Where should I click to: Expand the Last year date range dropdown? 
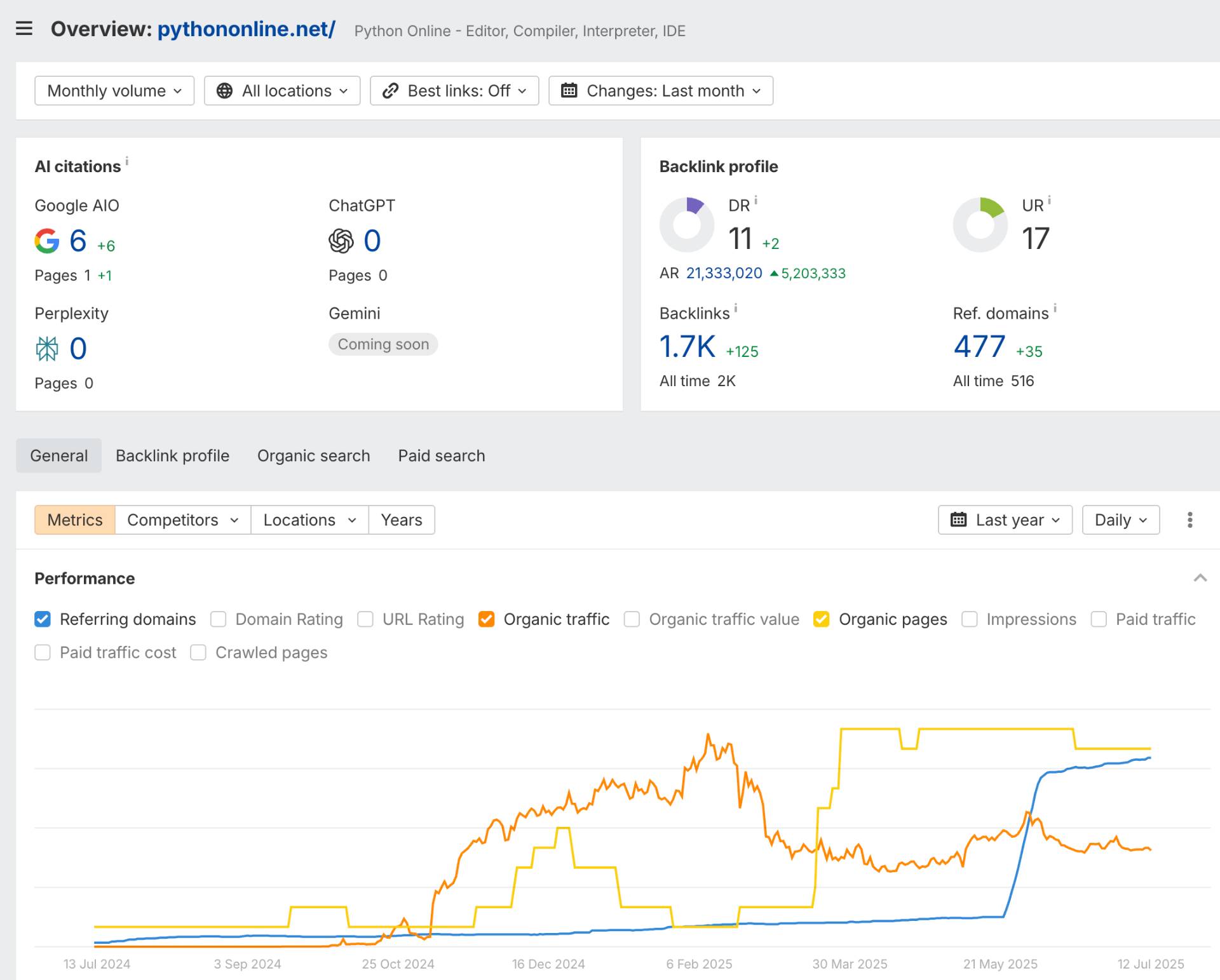click(1005, 520)
